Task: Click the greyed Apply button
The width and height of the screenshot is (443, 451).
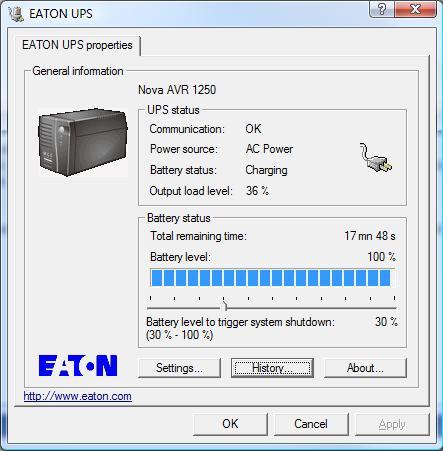Action: (x=392, y=424)
